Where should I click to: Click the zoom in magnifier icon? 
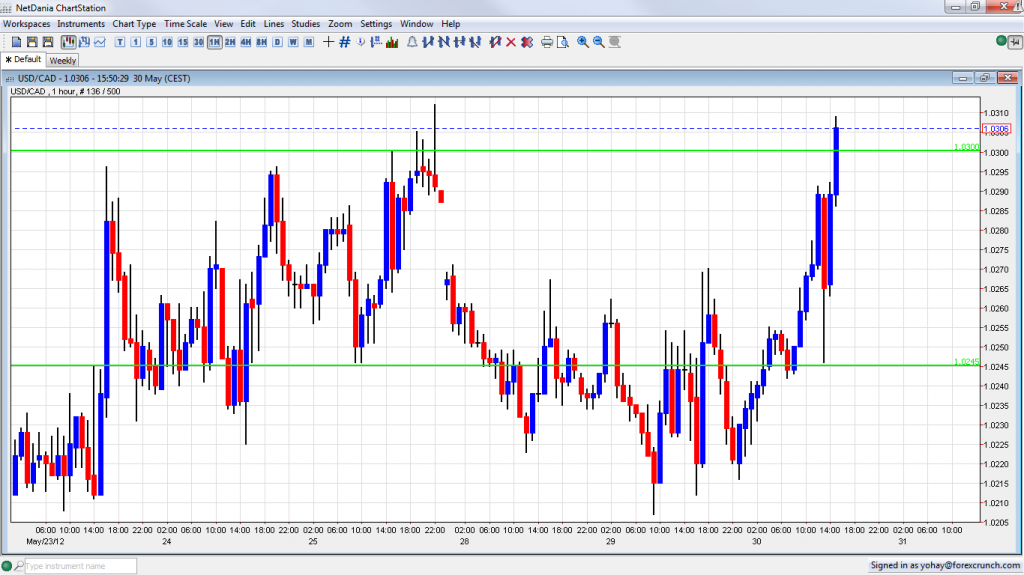pyautogui.click(x=583, y=42)
